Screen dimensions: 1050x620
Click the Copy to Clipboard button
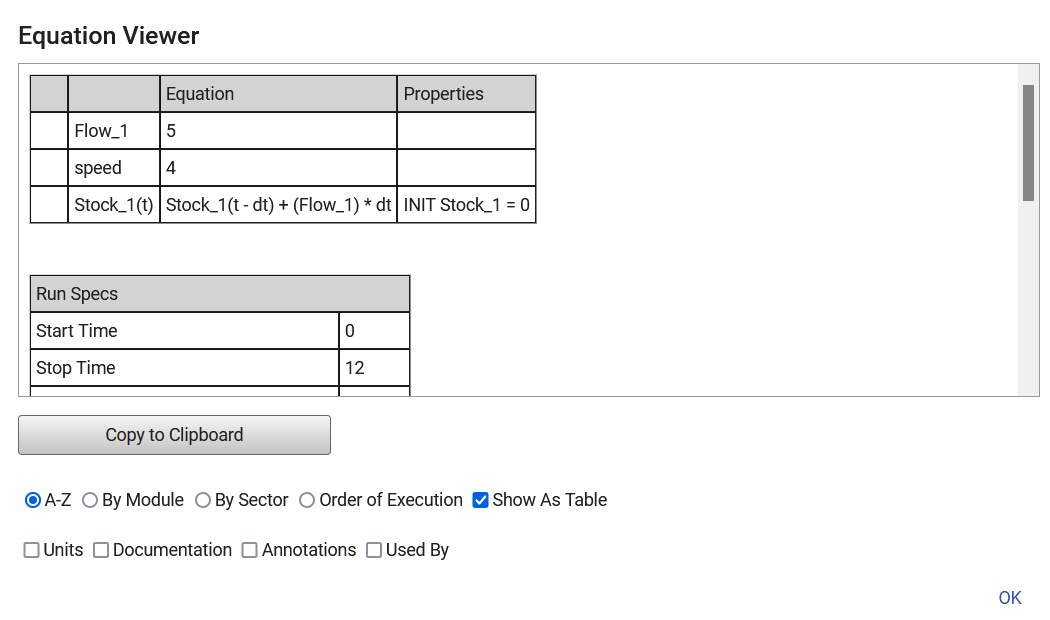point(174,435)
